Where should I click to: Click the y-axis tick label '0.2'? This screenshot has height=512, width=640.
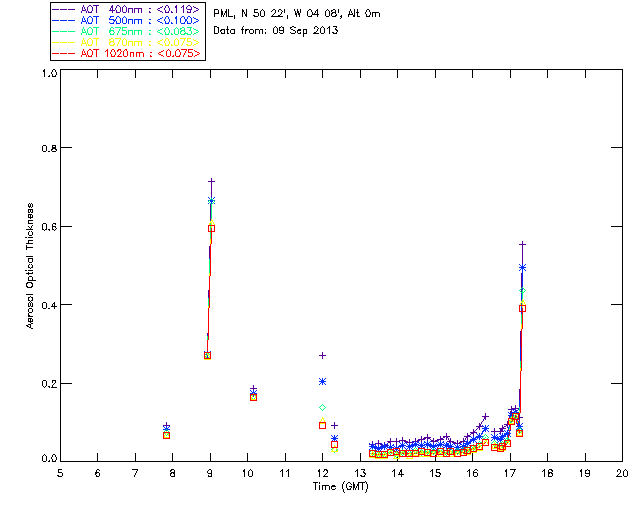point(49,384)
